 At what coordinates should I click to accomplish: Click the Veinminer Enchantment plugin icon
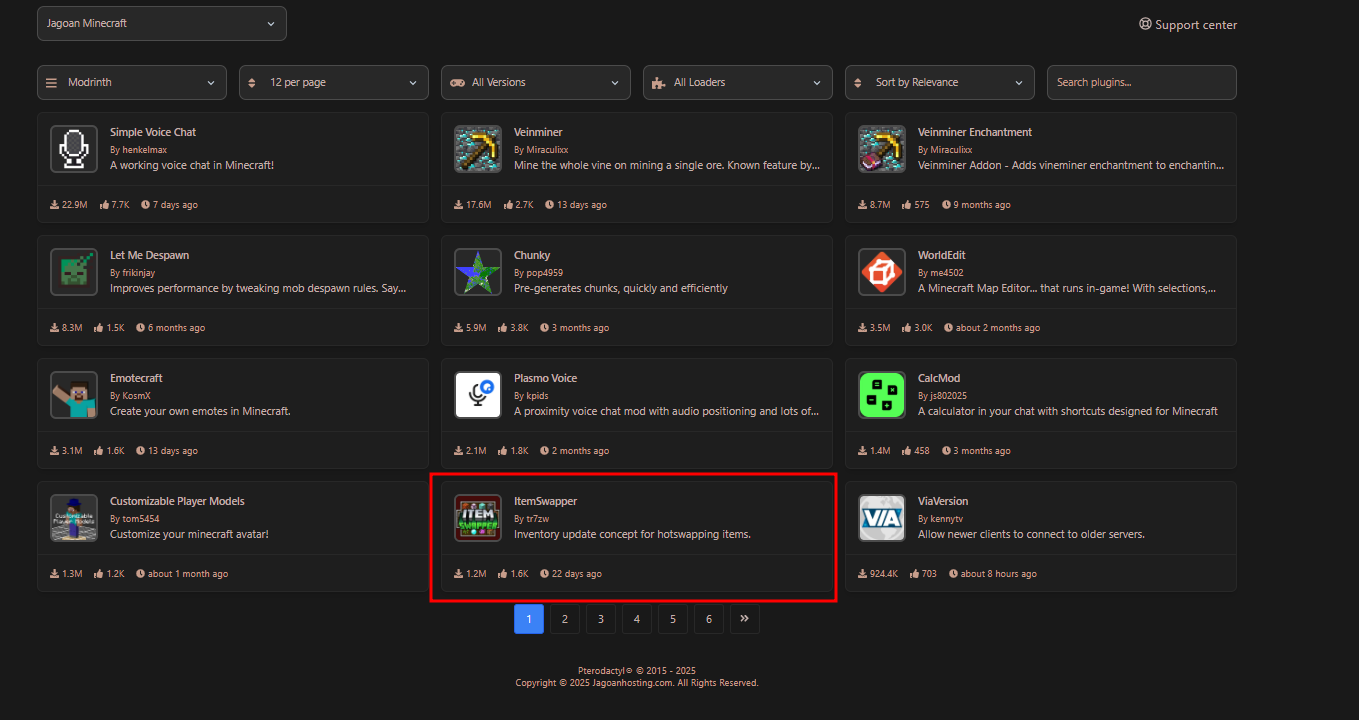click(x=882, y=149)
